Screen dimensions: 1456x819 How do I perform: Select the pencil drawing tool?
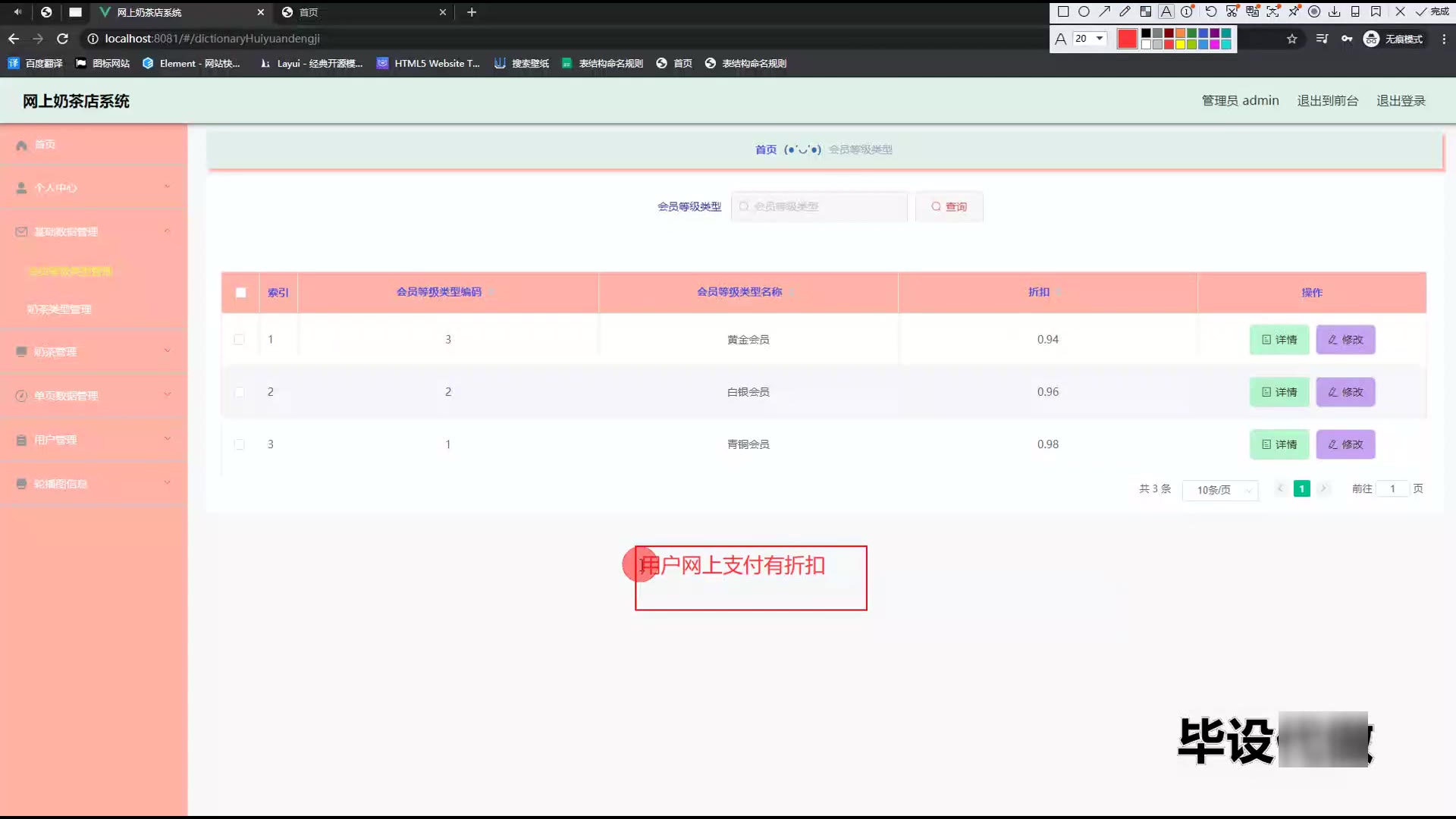point(1125,11)
